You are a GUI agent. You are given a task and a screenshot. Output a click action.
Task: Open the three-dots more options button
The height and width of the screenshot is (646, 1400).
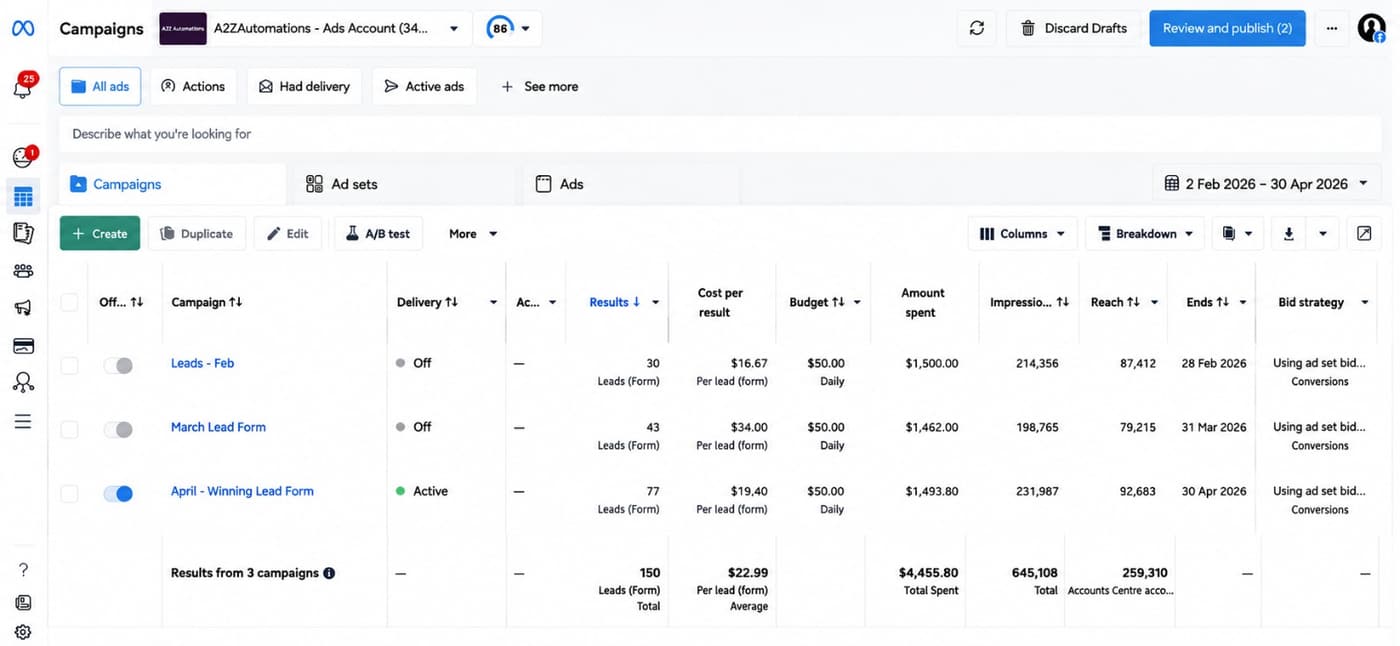[1331, 28]
